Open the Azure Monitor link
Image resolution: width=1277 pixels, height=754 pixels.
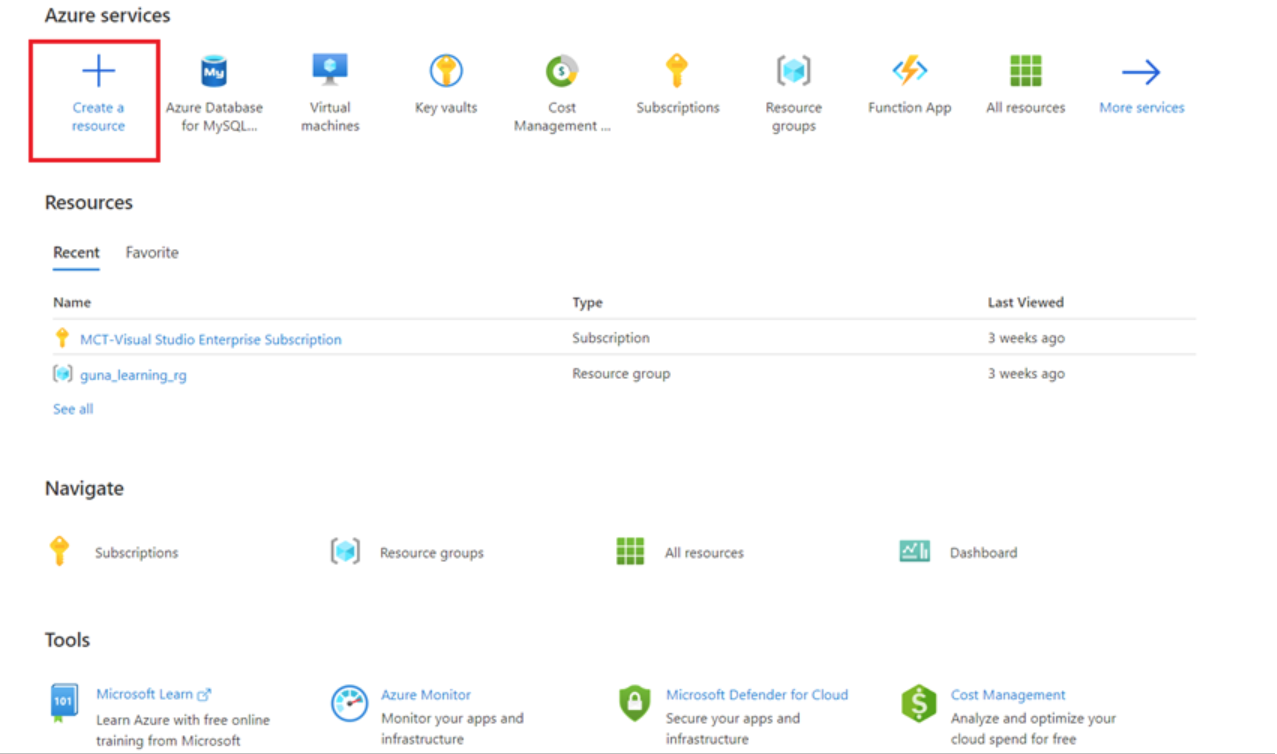tap(426, 694)
